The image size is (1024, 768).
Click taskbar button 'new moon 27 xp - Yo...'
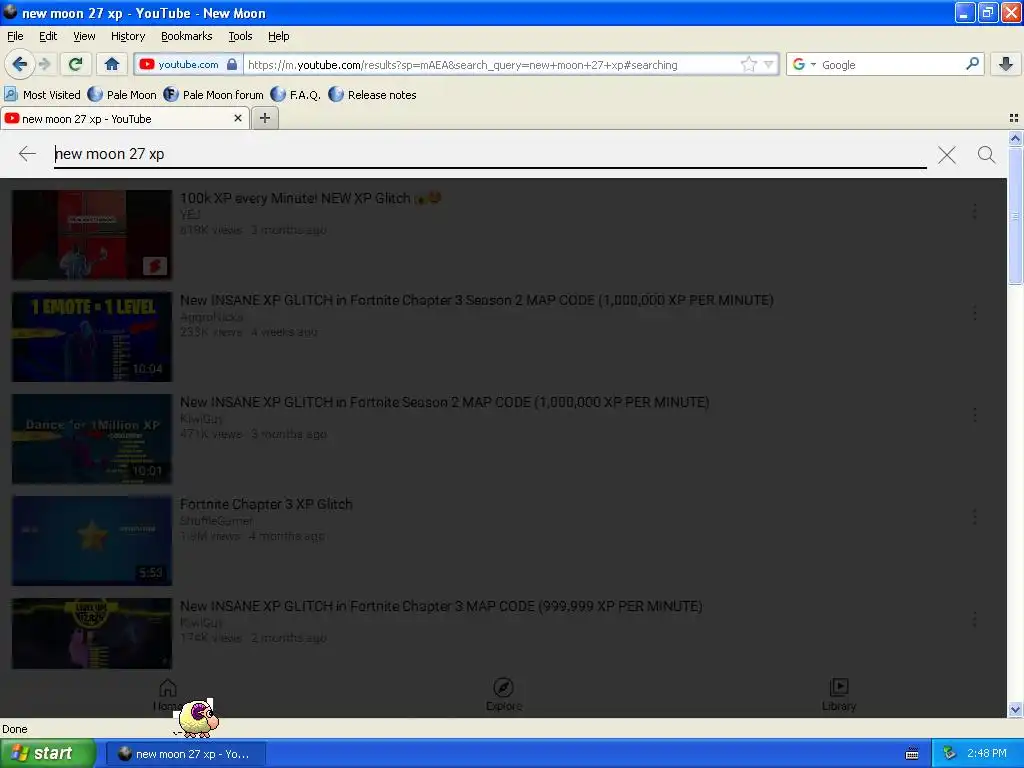[x=185, y=754]
